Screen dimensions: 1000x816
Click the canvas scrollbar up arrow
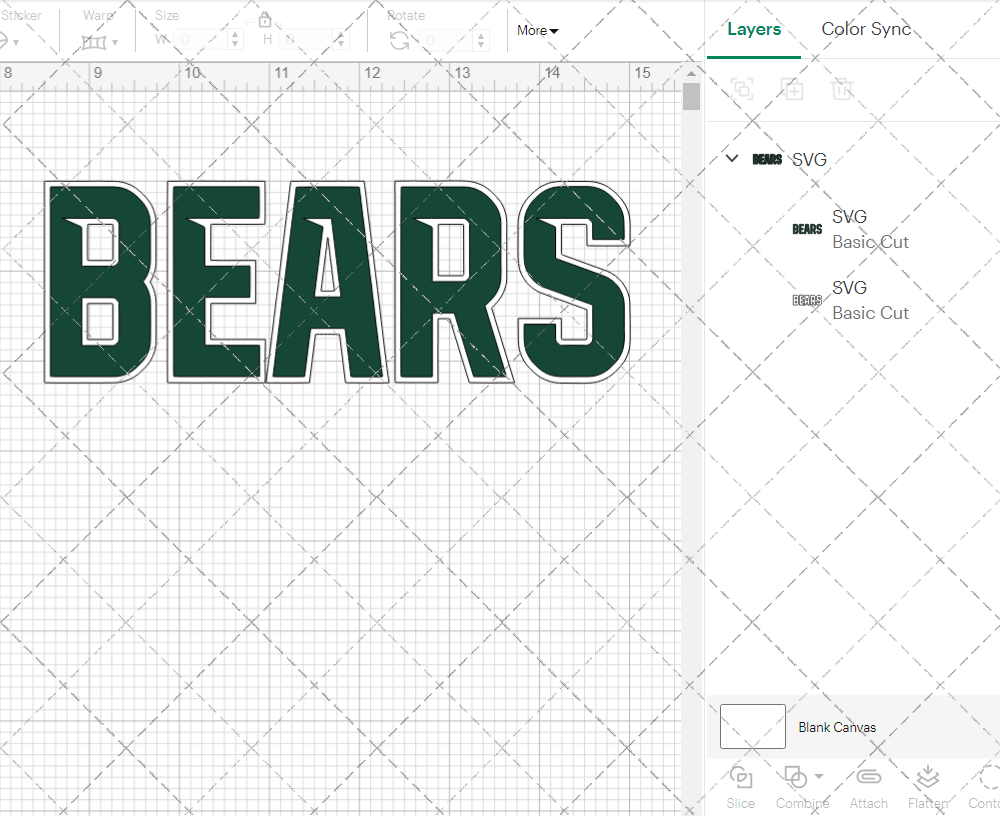tap(691, 73)
